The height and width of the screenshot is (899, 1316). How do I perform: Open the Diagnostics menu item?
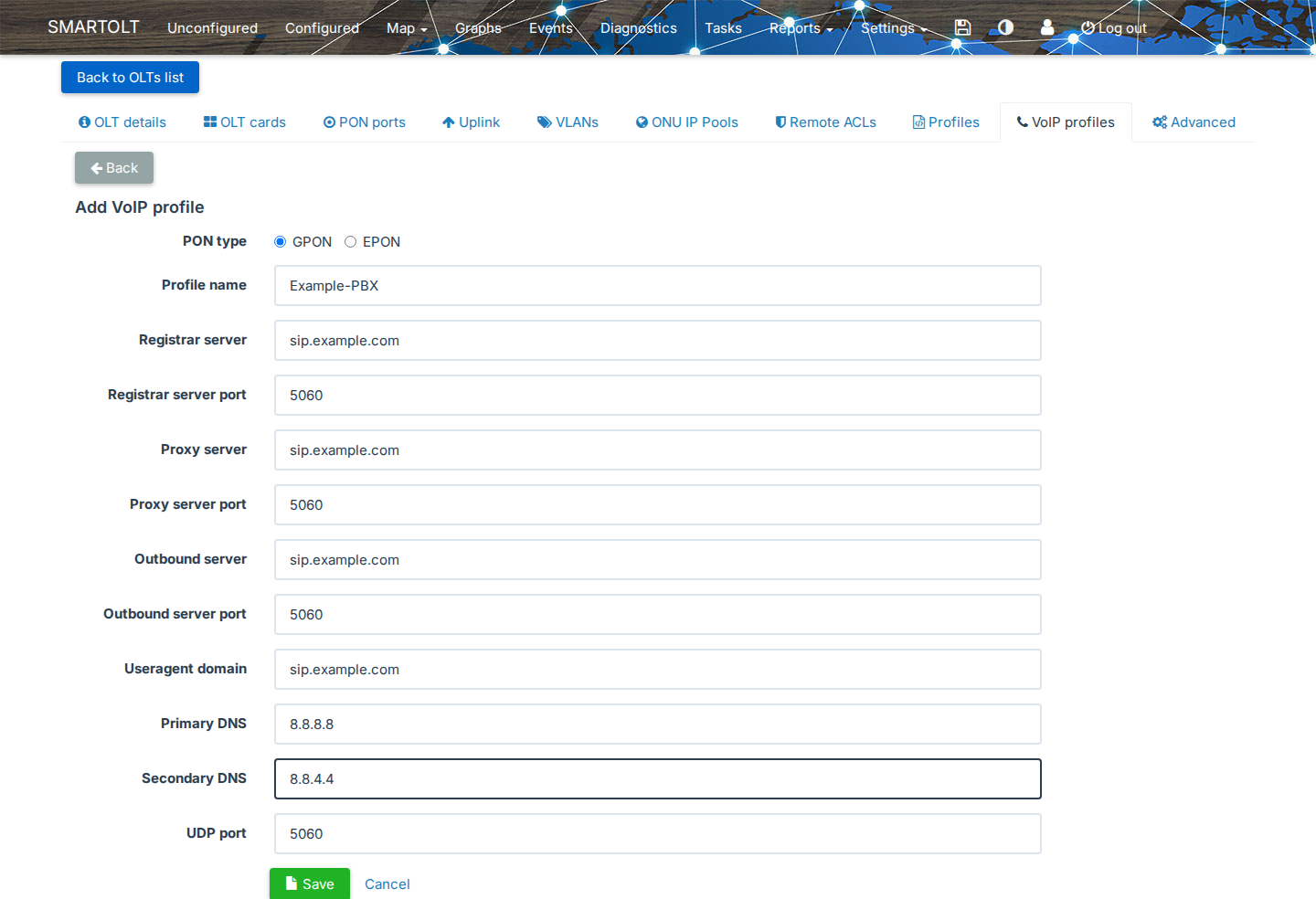[x=639, y=28]
